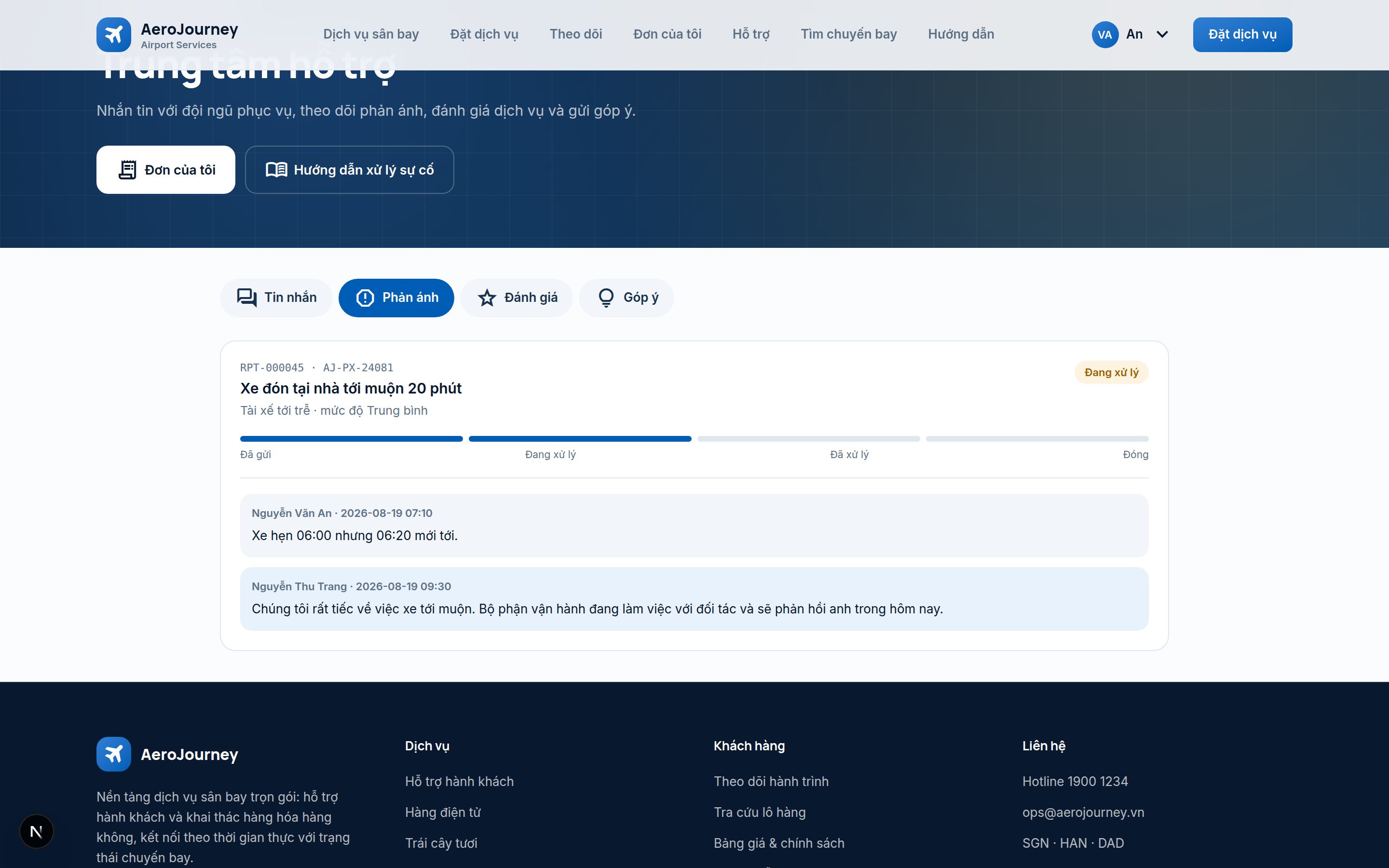The image size is (1389, 868).
Task: Click the white Đơn của tôi hero button
Action: pos(166,170)
